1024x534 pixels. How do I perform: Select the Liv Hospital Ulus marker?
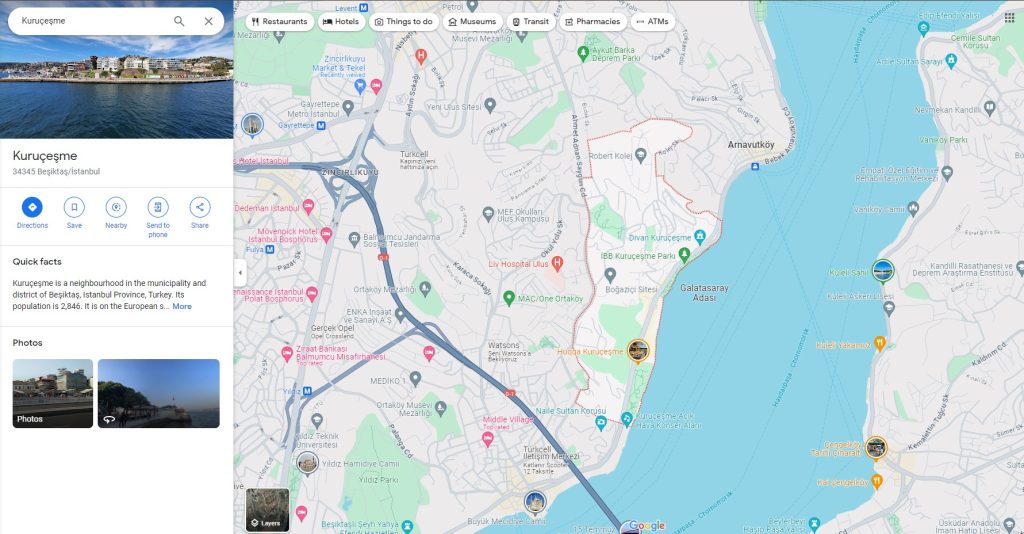click(557, 264)
